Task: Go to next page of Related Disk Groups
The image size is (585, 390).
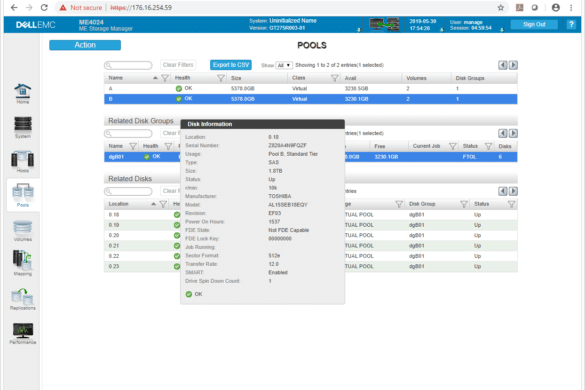Action: coord(513,133)
